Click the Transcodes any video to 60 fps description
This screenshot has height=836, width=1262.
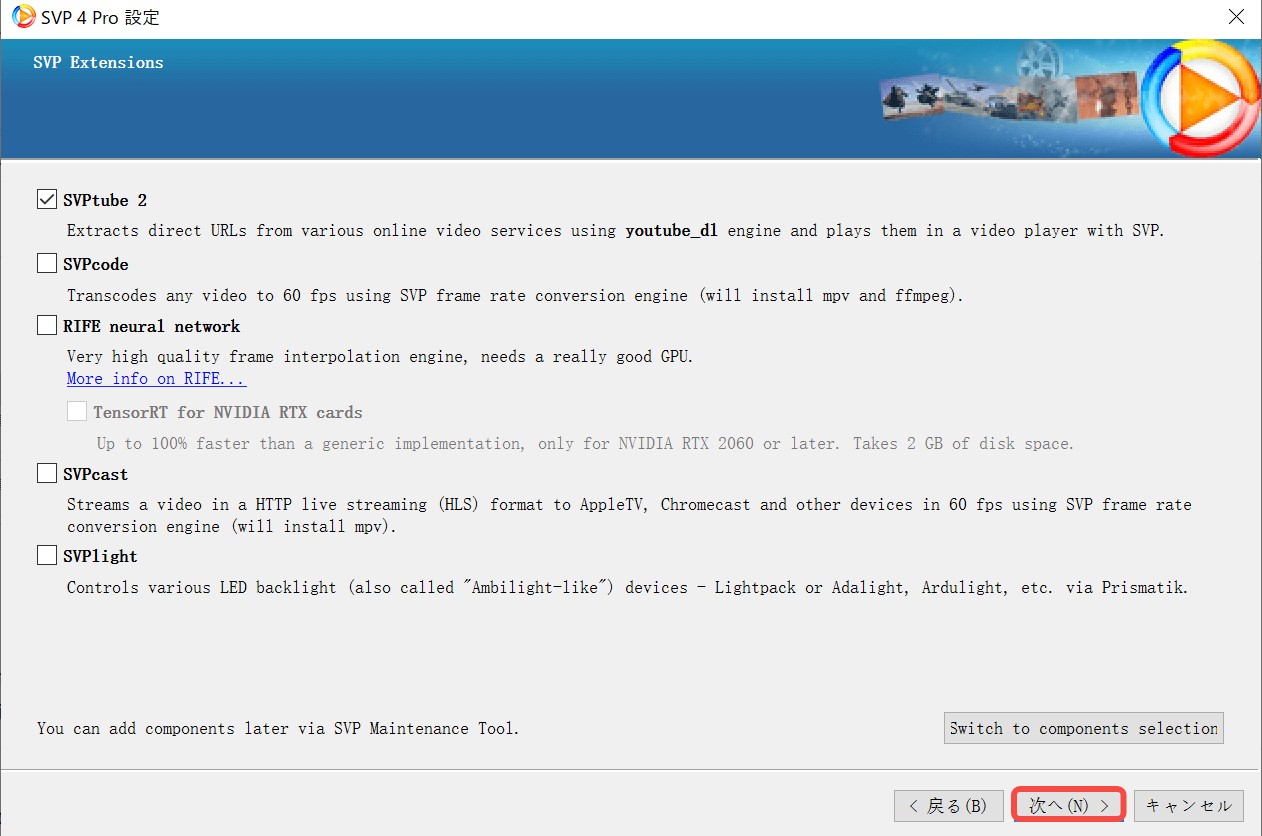pyautogui.click(x=515, y=296)
